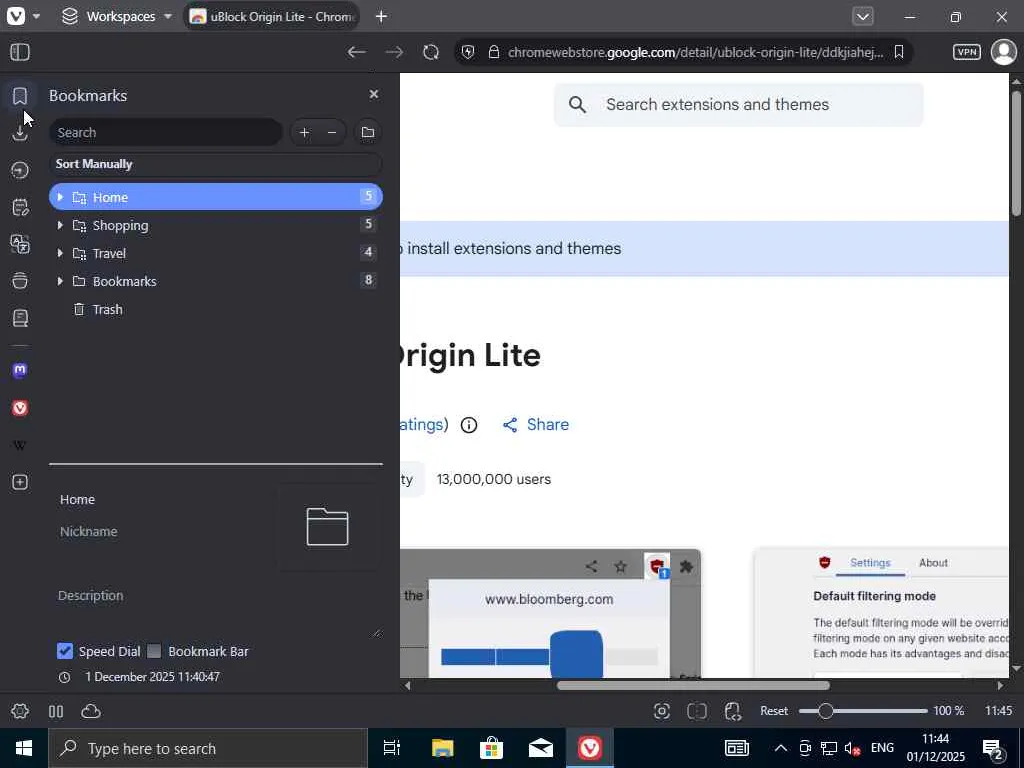Add a new bookmark with plus button

(304, 133)
